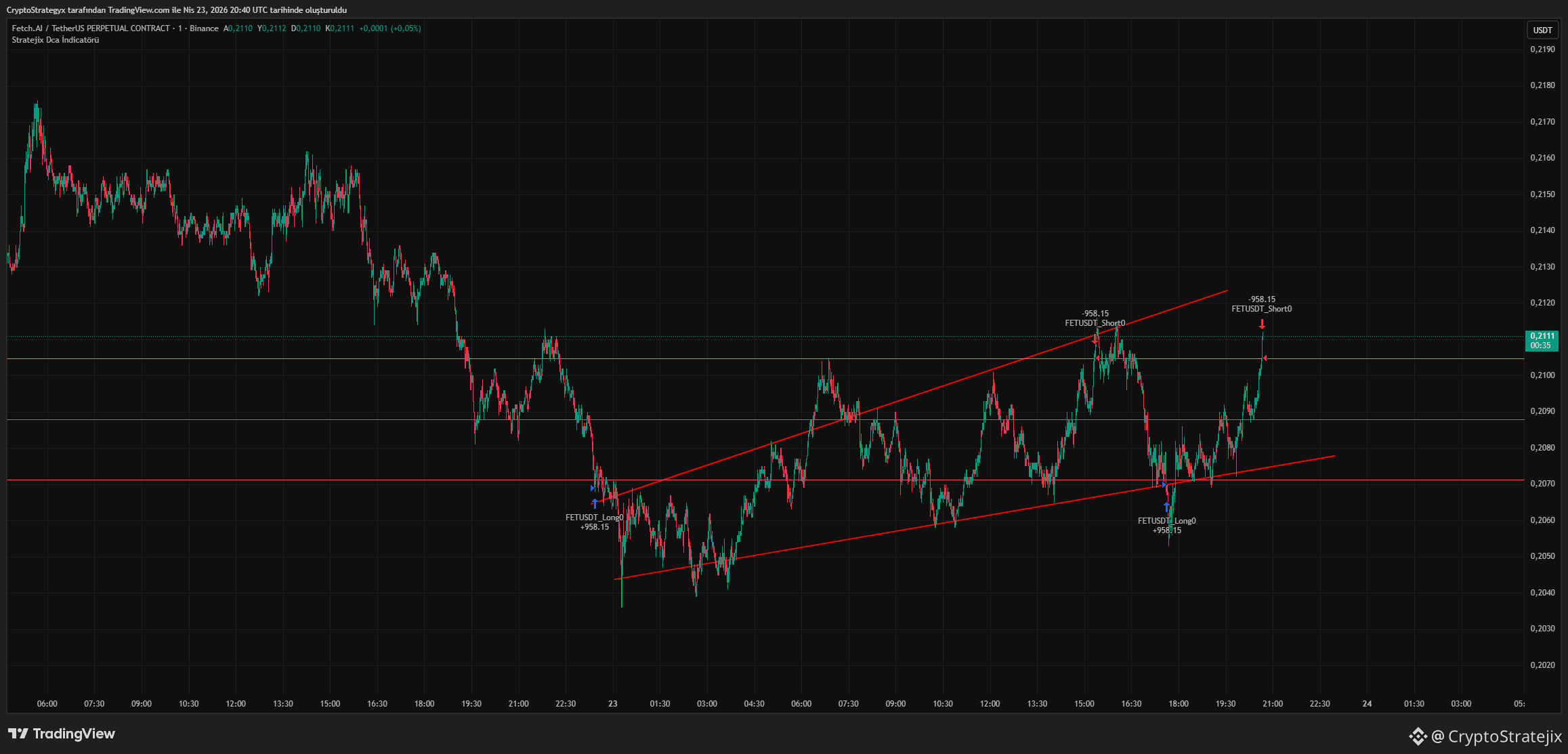Image resolution: width=1568 pixels, height=754 pixels.
Task: Click the change value +0,0001 (+0,05%)
Action: pyautogui.click(x=390, y=28)
